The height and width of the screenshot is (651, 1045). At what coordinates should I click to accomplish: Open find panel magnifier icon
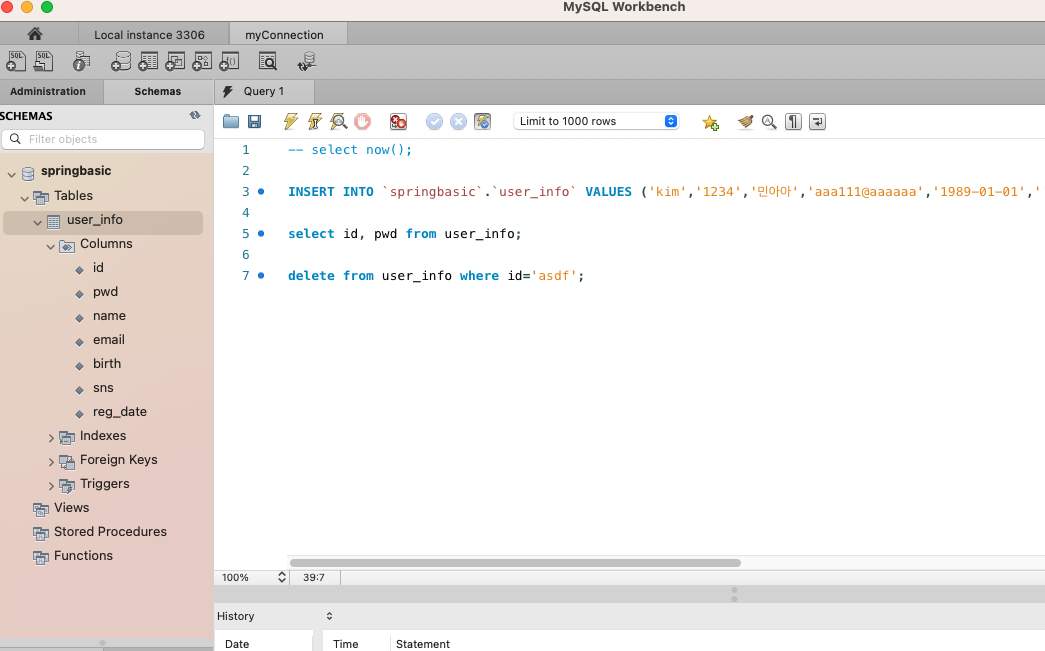[x=769, y=122]
